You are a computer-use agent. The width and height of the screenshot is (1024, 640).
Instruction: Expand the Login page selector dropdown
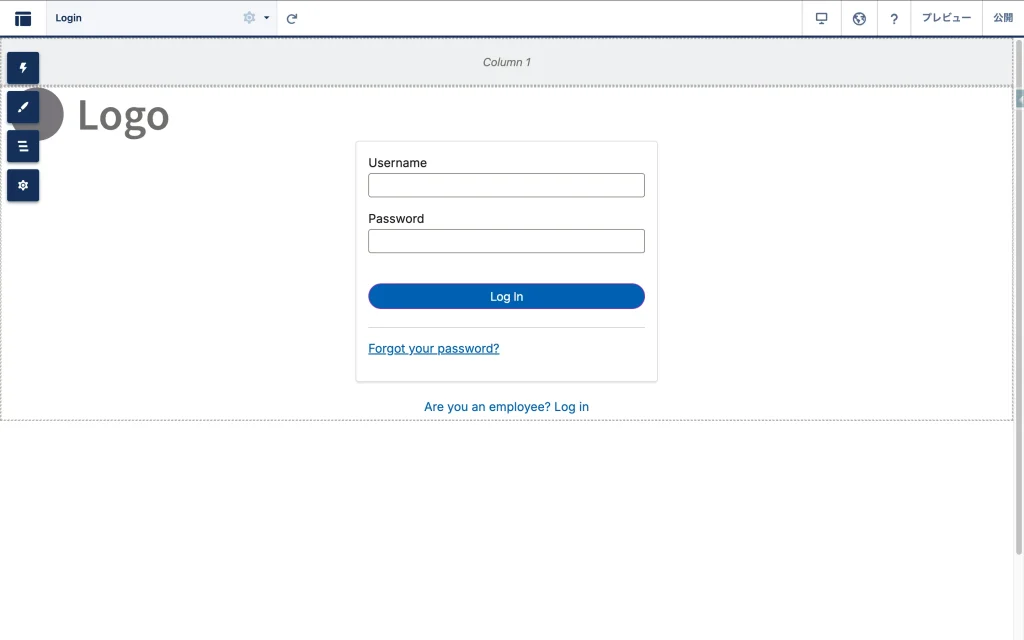pos(140,18)
